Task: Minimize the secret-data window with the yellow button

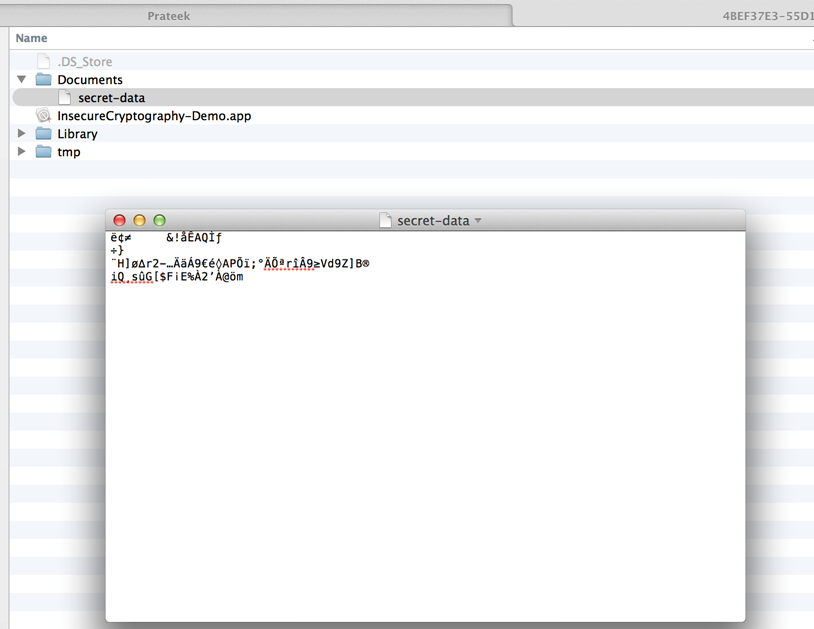Action: 140,220
